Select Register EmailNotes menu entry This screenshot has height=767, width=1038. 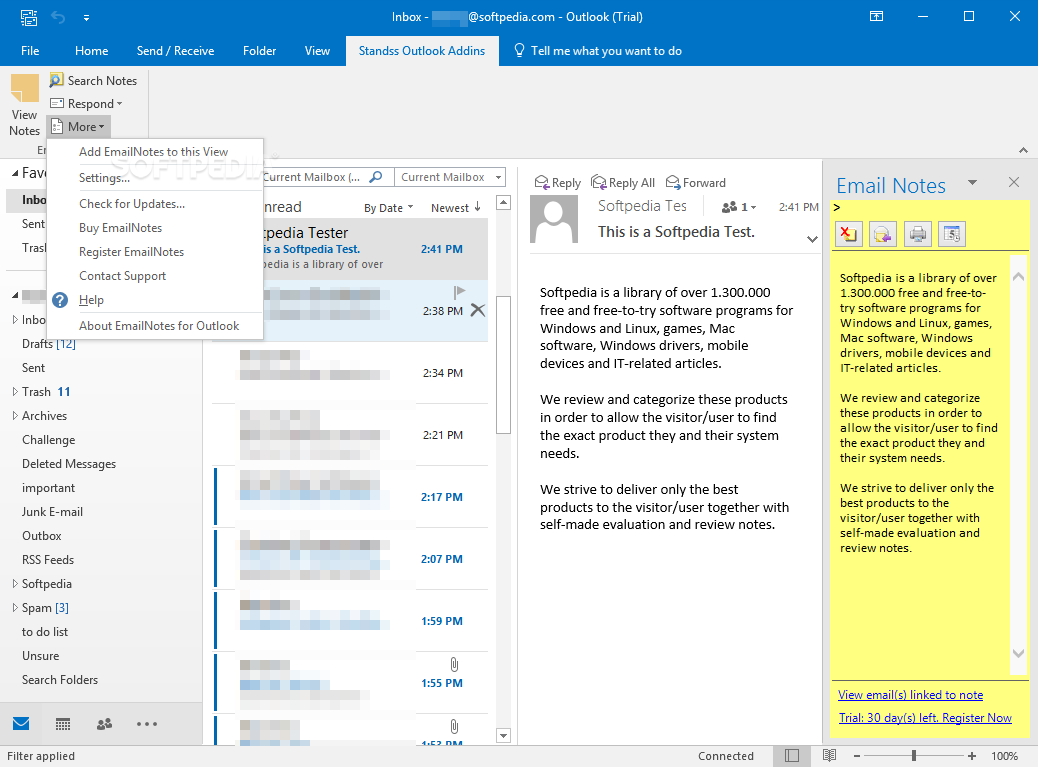pyautogui.click(x=131, y=251)
